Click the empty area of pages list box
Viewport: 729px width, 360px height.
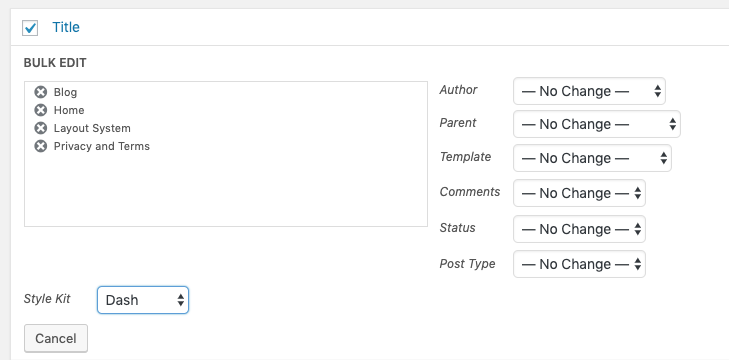tap(225, 191)
